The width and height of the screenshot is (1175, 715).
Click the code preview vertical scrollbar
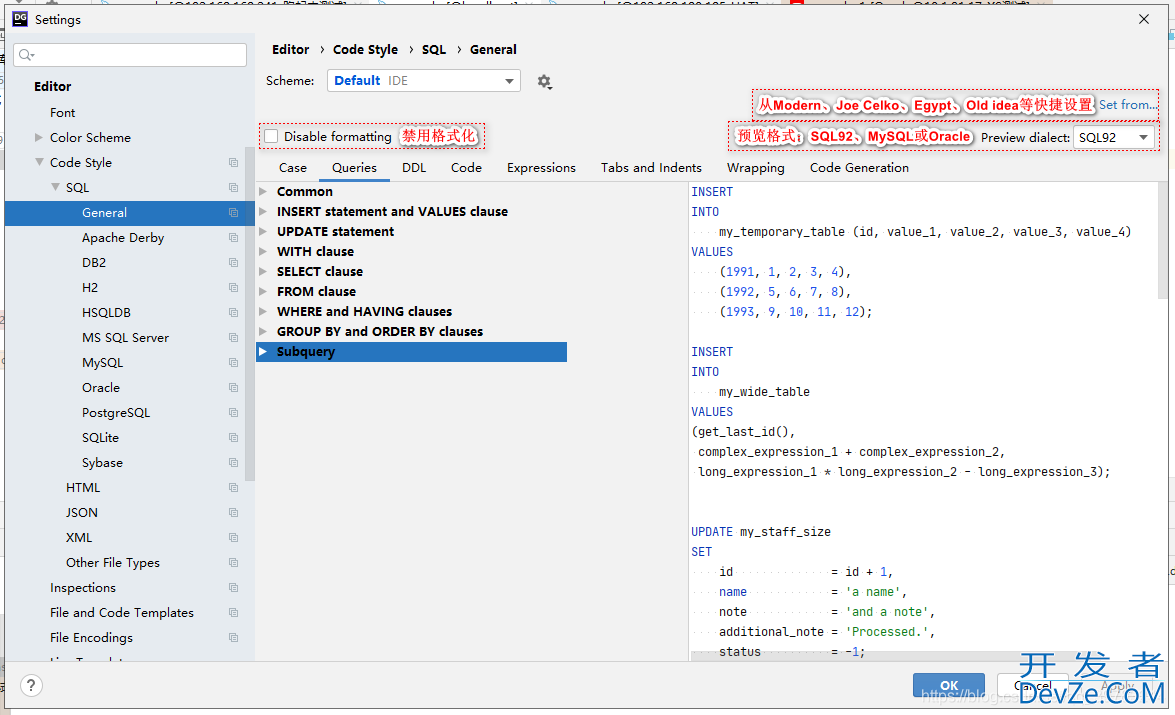pyautogui.click(x=1162, y=240)
